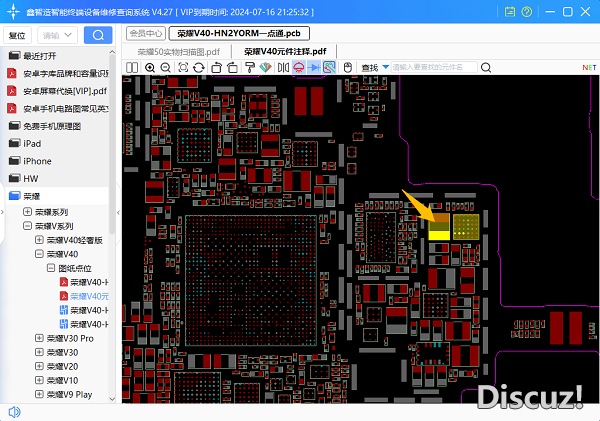The height and width of the screenshot is (421, 600).
Task: Open the highlighted 荣耀V40元 PDF file
Action: click(x=84, y=296)
